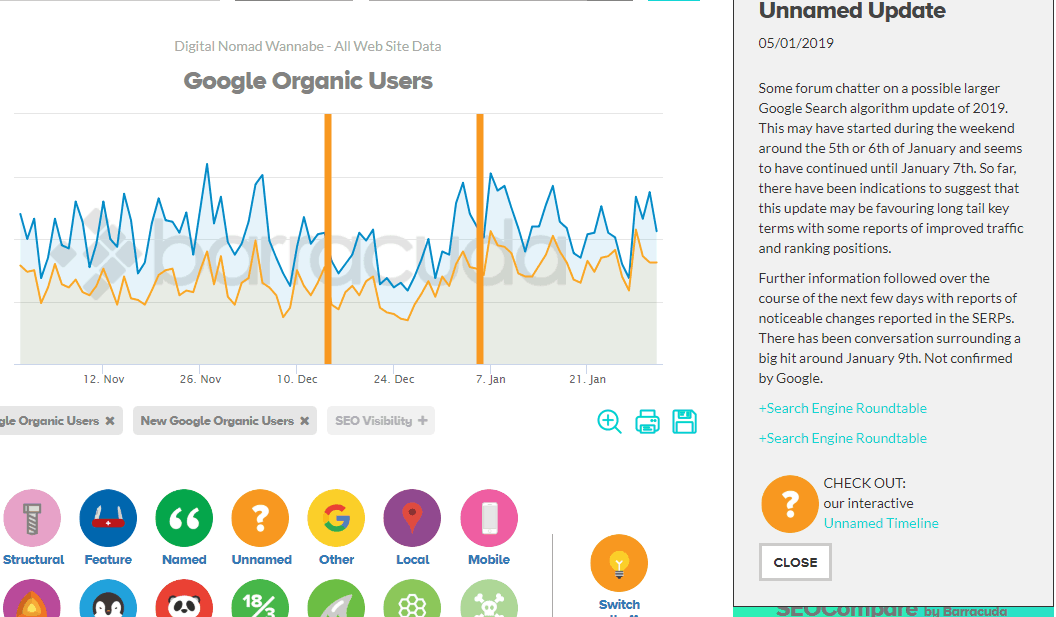Click the zoom-in magnifier icon
1056x617 pixels.
pyautogui.click(x=609, y=421)
